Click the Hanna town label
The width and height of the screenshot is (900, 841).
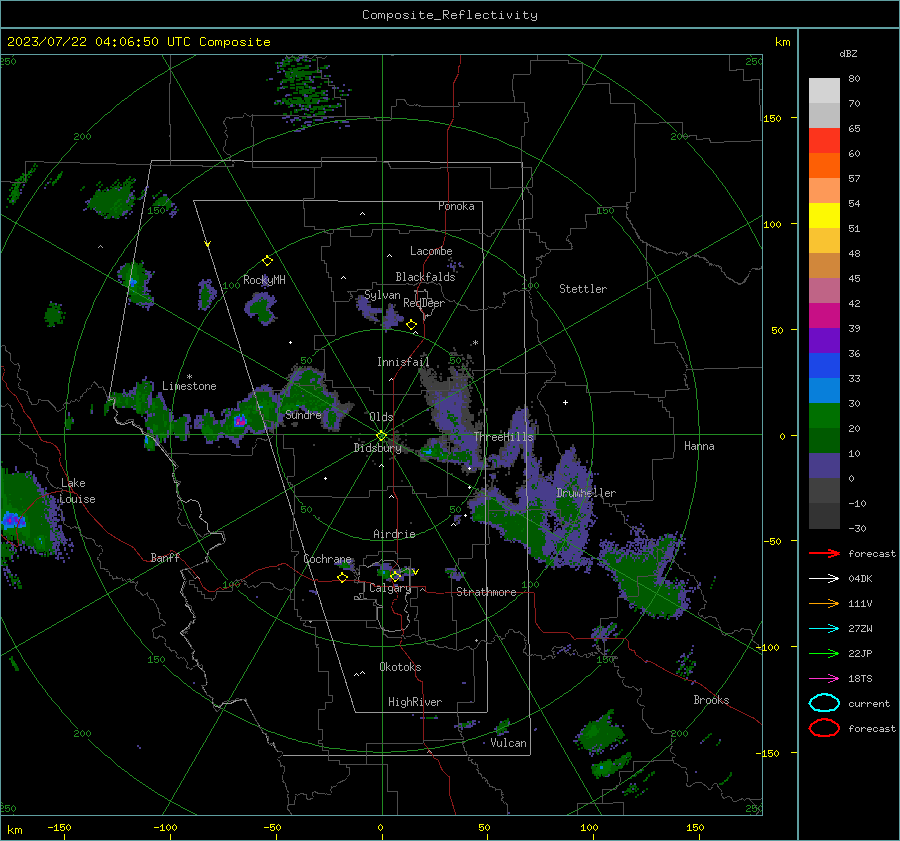coord(699,446)
